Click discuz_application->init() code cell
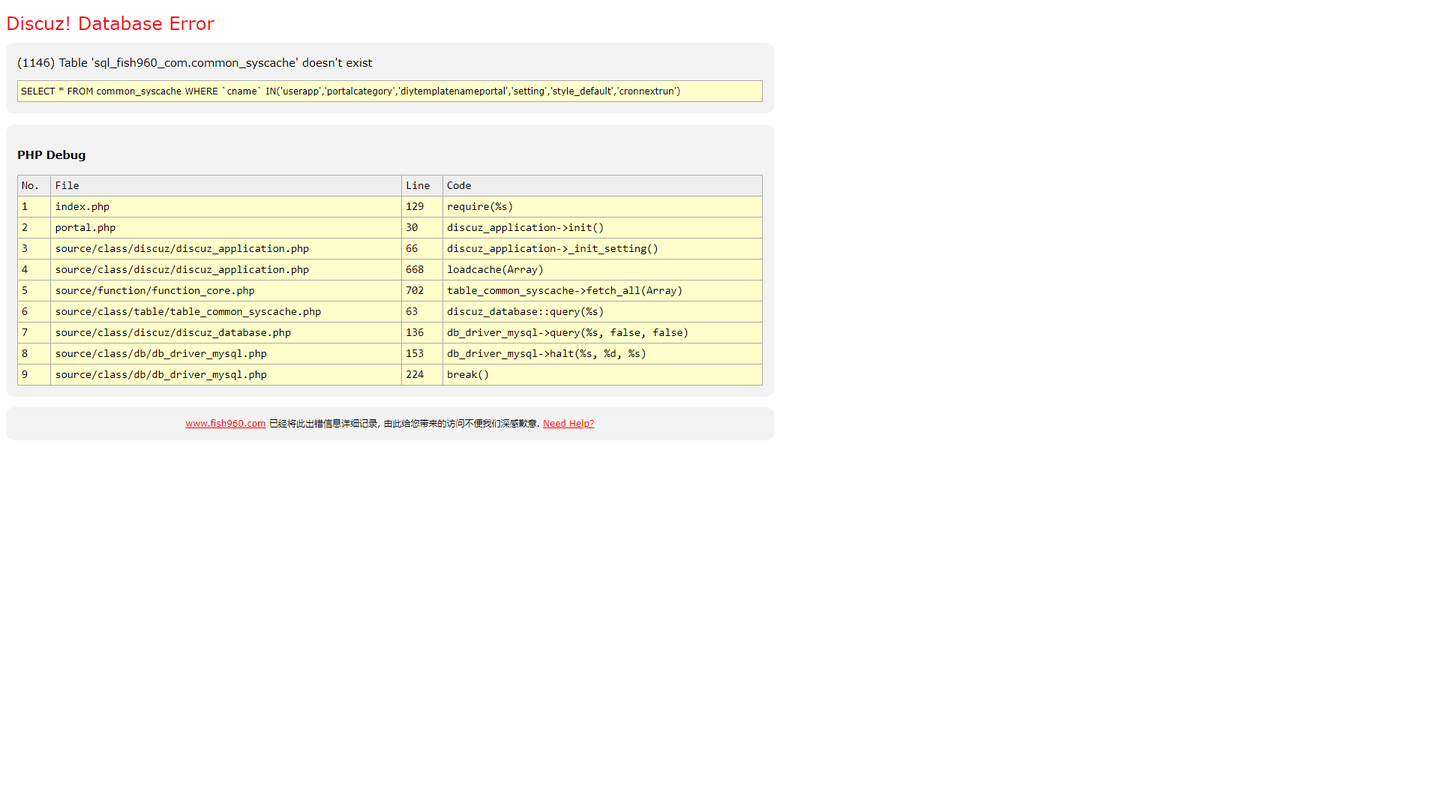 coord(603,228)
